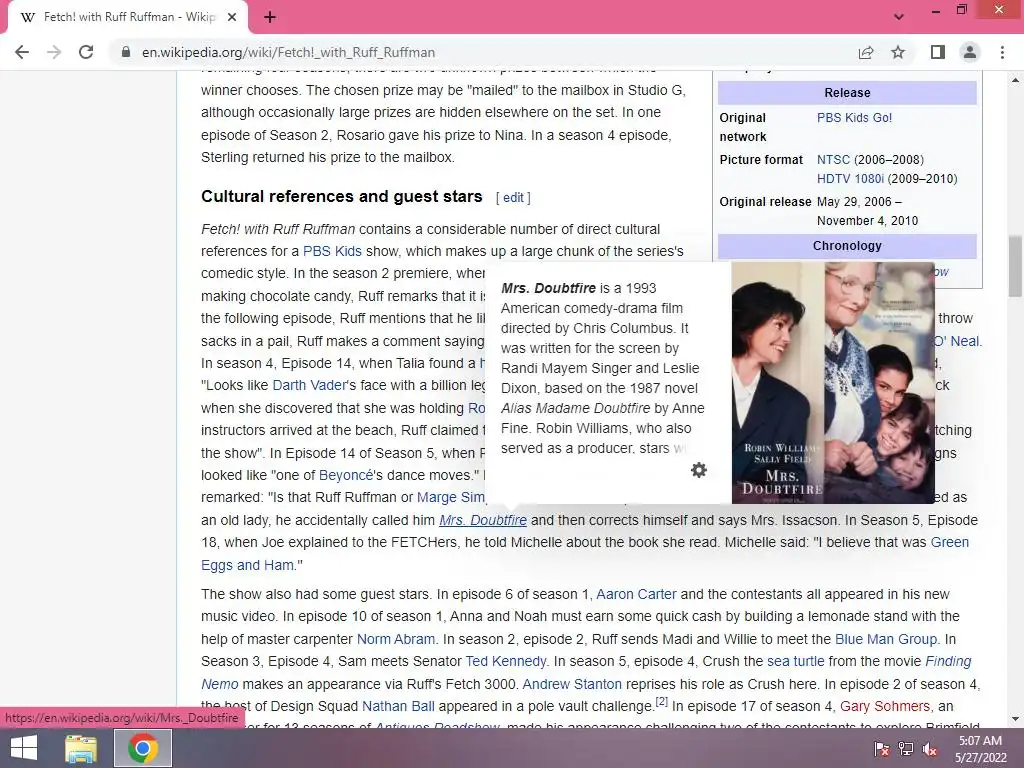Open the browser side panel

tap(938, 52)
